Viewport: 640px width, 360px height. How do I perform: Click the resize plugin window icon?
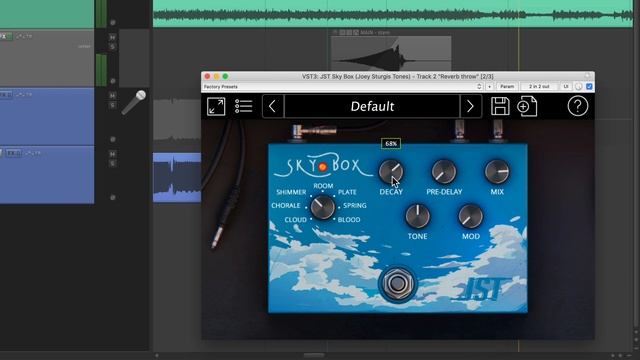tap(216, 107)
